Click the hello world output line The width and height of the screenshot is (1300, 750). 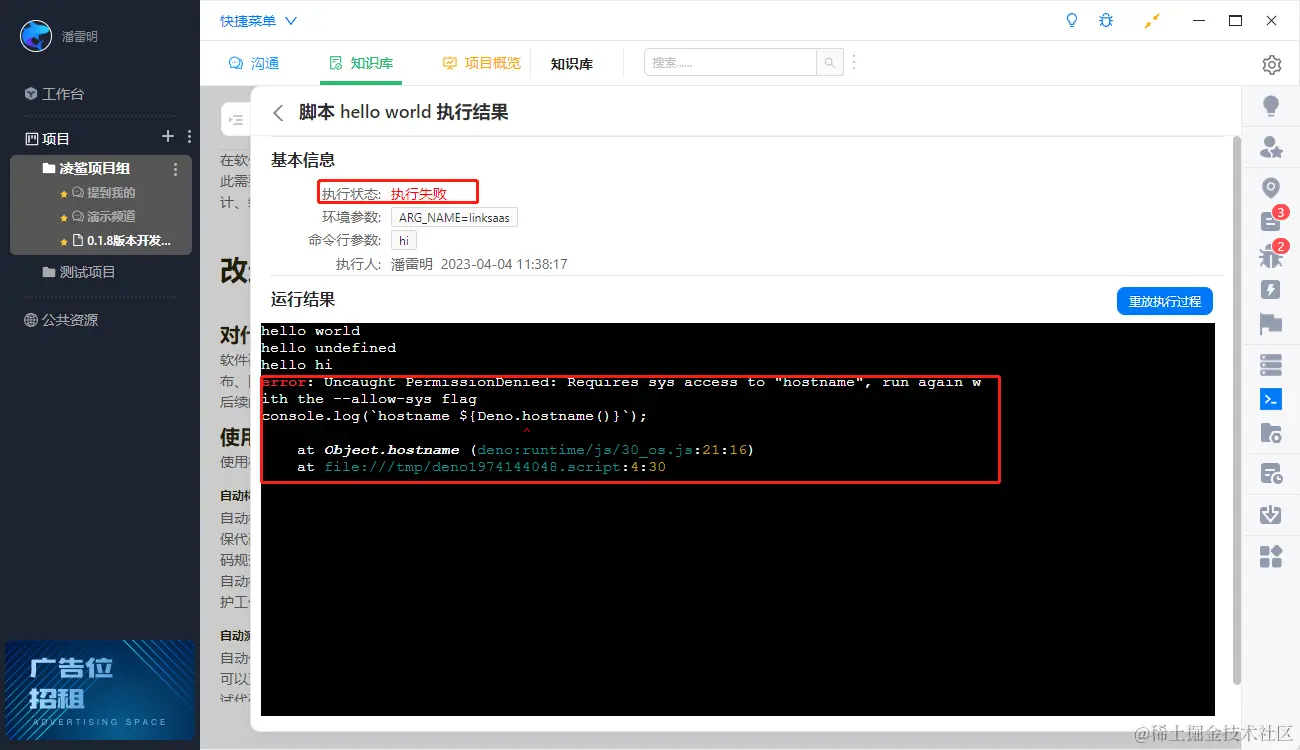point(310,331)
